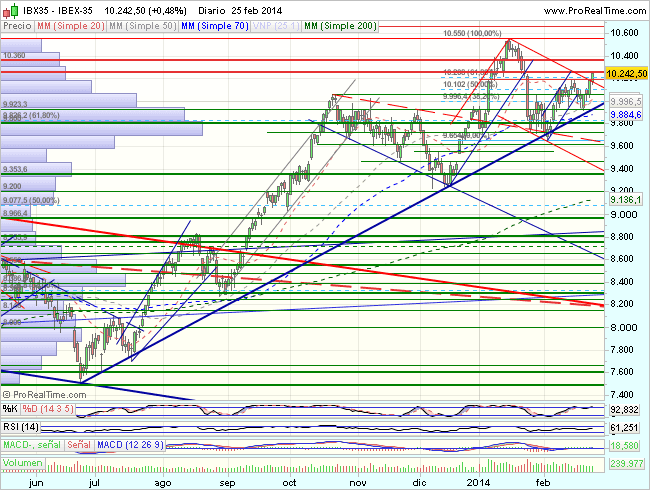Screen dimensions: 650x490
Task: Click the MM (Simple 200) legend label
Action: coord(340,26)
